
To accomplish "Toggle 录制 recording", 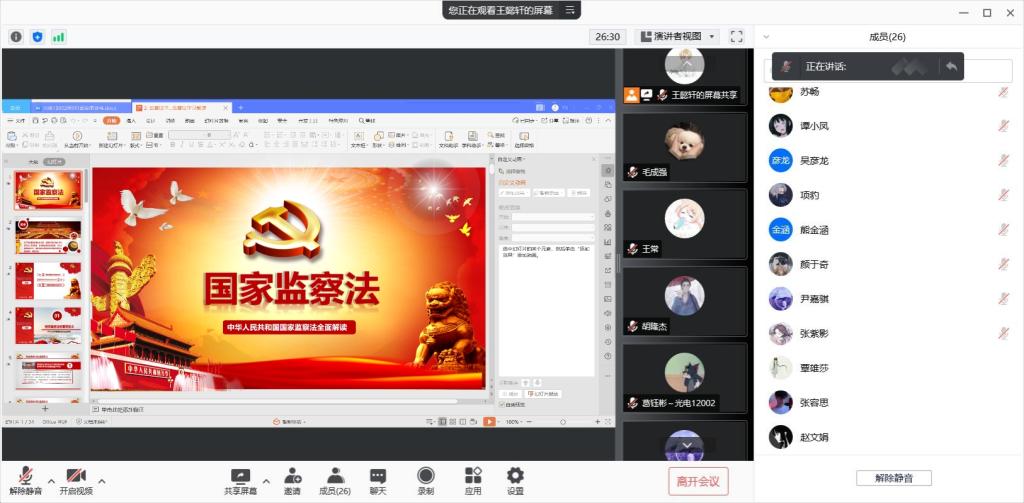I will [x=426, y=480].
